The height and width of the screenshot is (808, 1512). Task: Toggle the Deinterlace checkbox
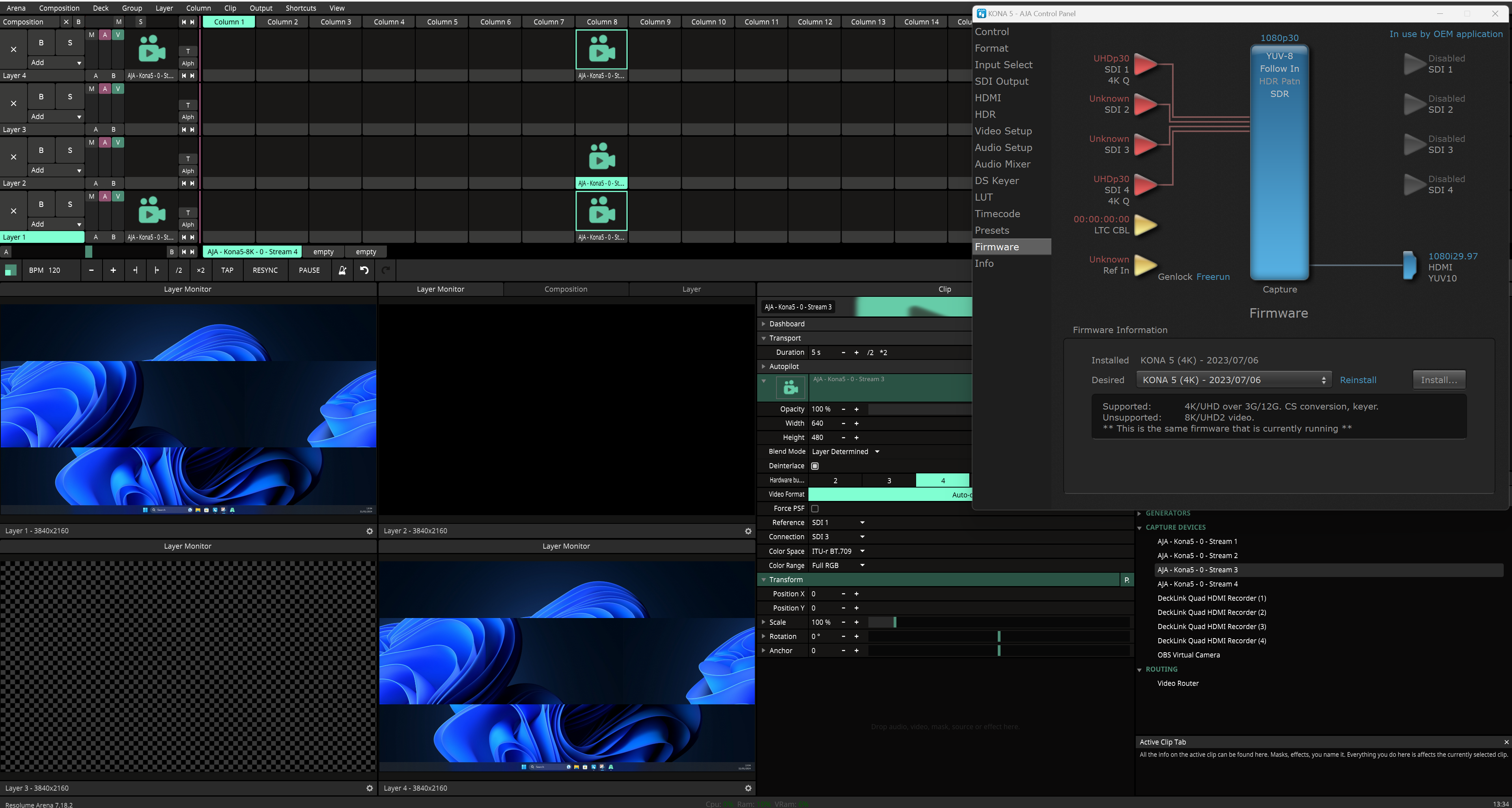tap(815, 466)
